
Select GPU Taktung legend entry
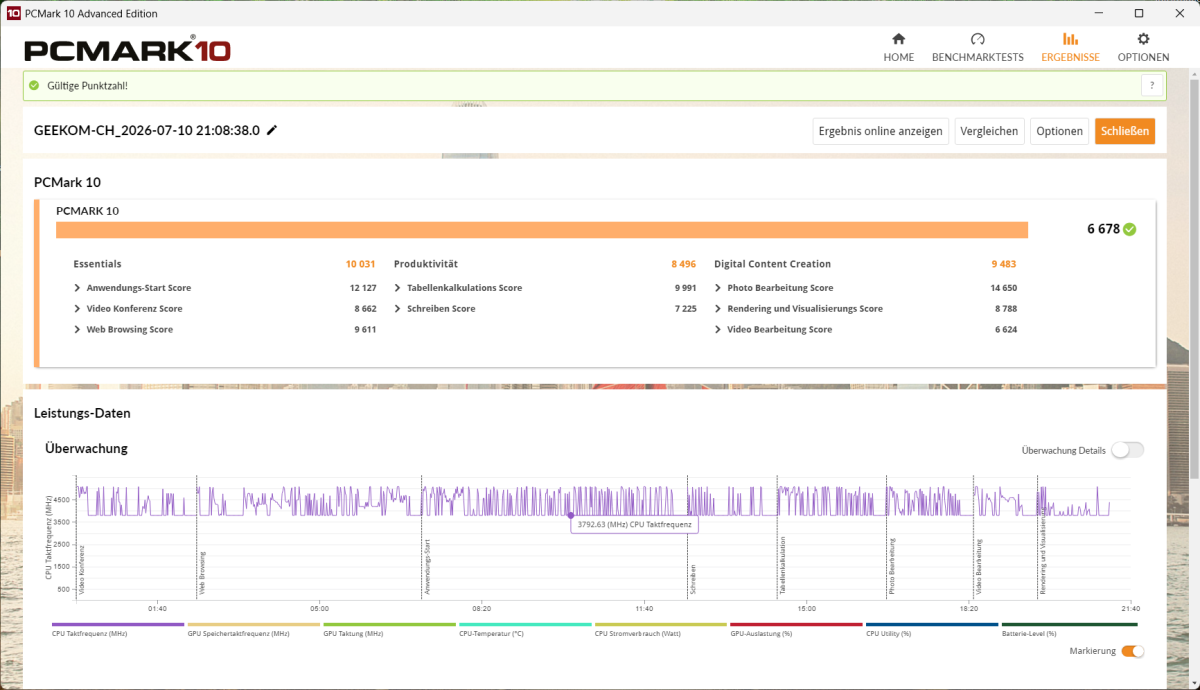point(389,629)
